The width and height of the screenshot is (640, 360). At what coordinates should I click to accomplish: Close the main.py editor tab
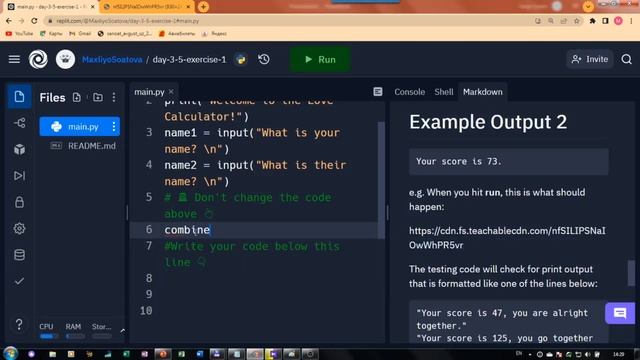(x=171, y=92)
